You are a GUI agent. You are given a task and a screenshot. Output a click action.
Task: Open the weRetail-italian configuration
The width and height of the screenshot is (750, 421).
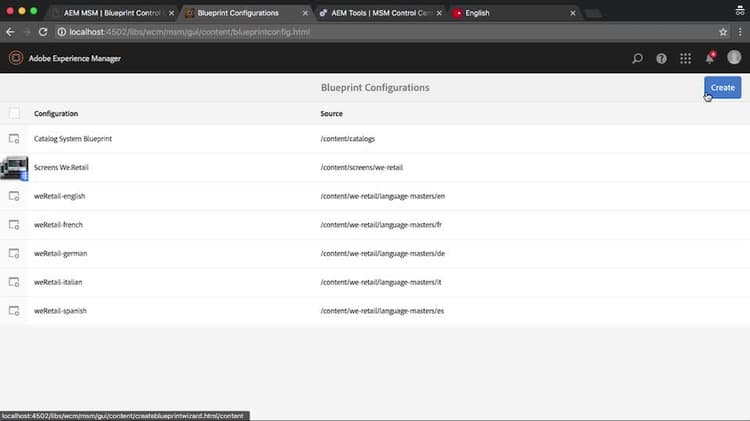(x=58, y=282)
